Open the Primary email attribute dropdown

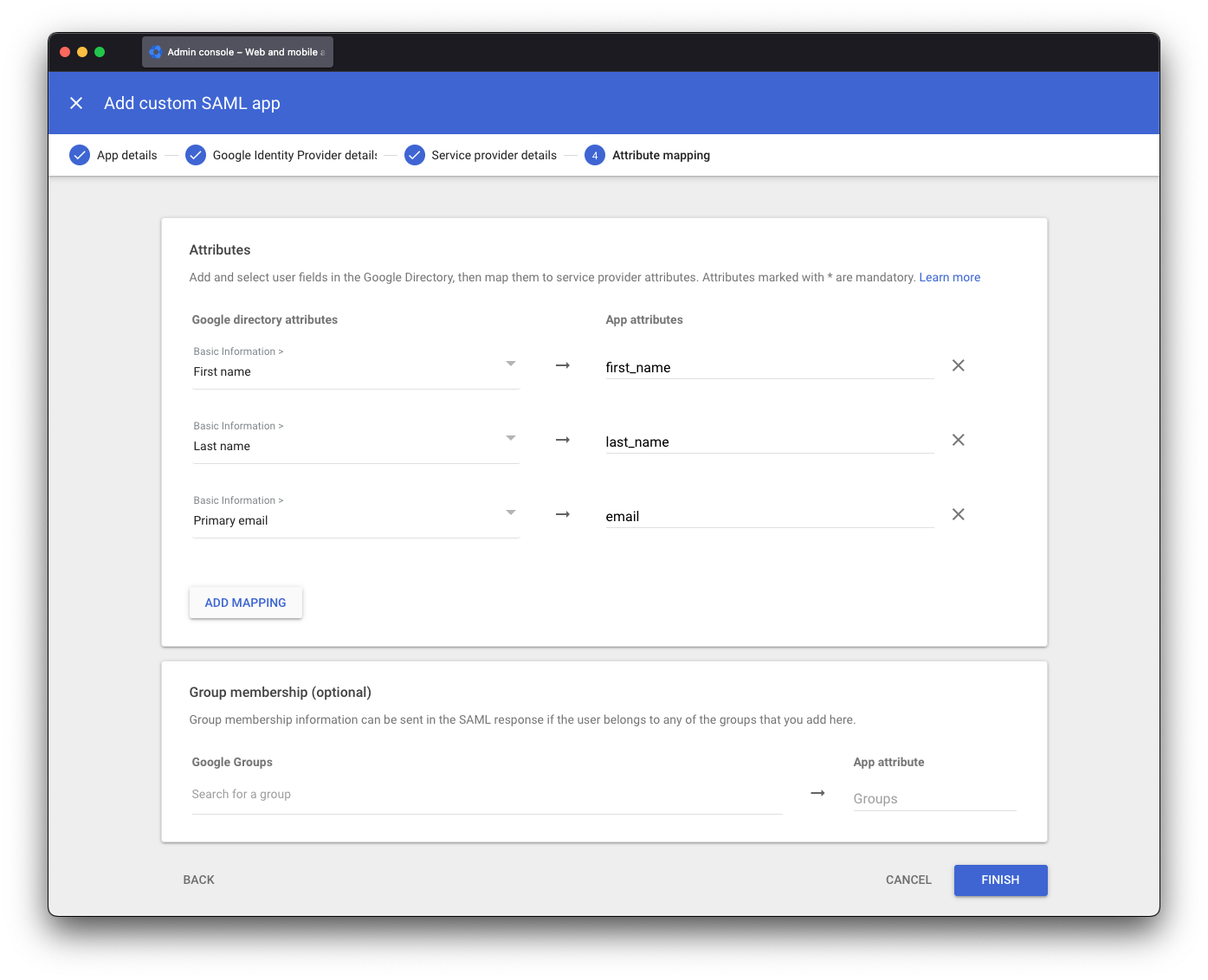[x=511, y=513]
